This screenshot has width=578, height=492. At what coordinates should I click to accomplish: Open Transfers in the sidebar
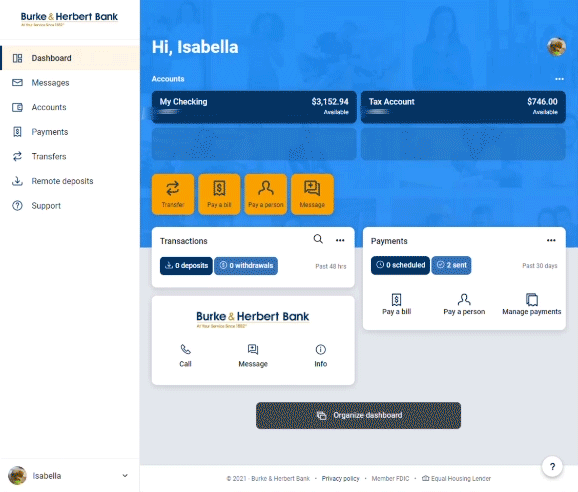point(70,157)
